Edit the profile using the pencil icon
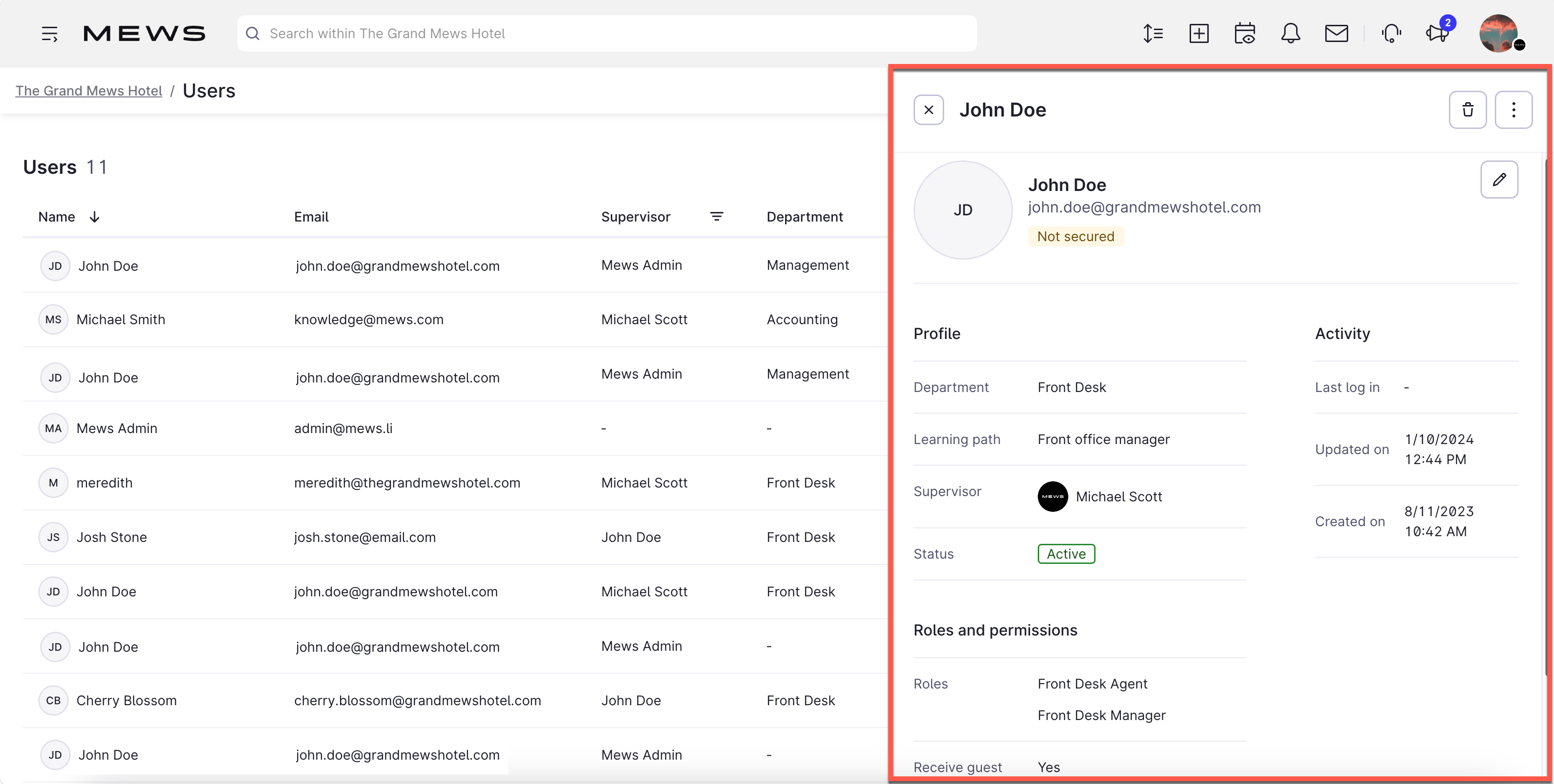Image resolution: width=1554 pixels, height=784 pixels. 1500,179
